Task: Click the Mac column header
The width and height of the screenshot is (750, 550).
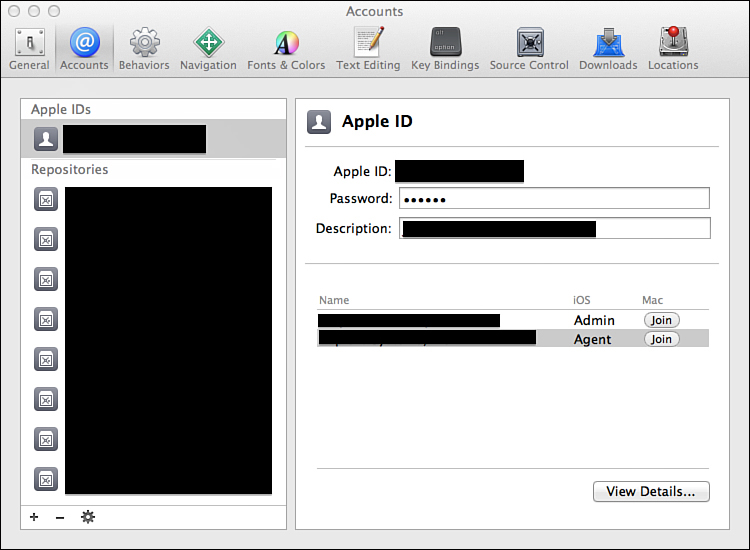Action: coord(652,300)
